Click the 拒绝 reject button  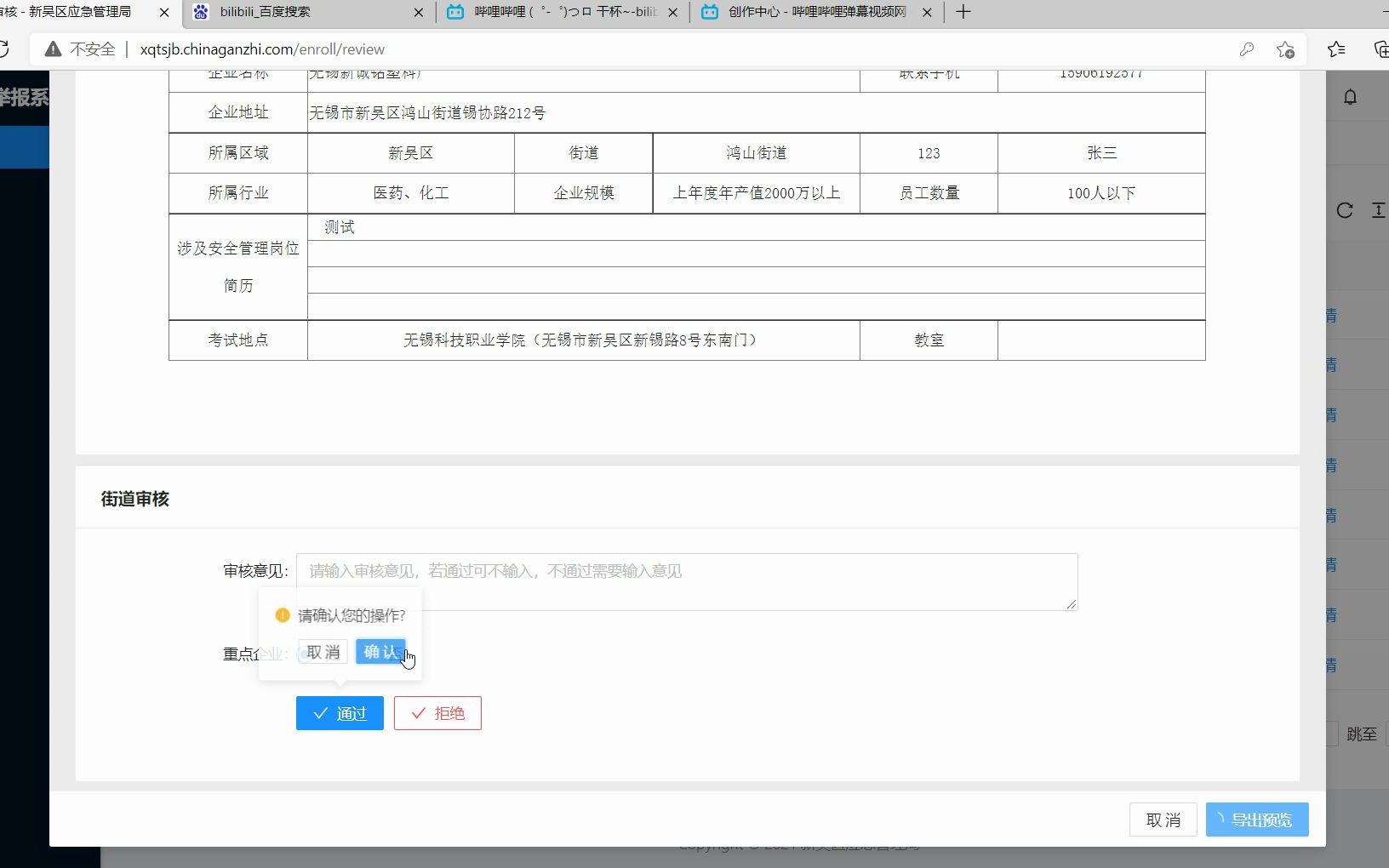(437, 713)
